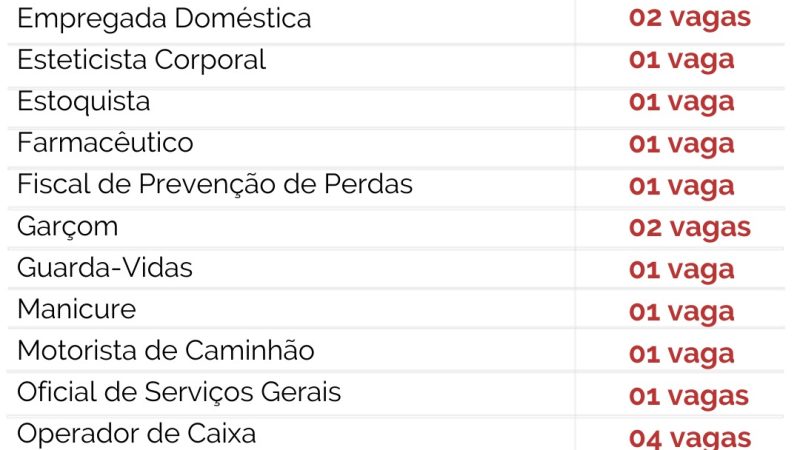Select the vacancy count next to Farmacêutico

[681, 144]
